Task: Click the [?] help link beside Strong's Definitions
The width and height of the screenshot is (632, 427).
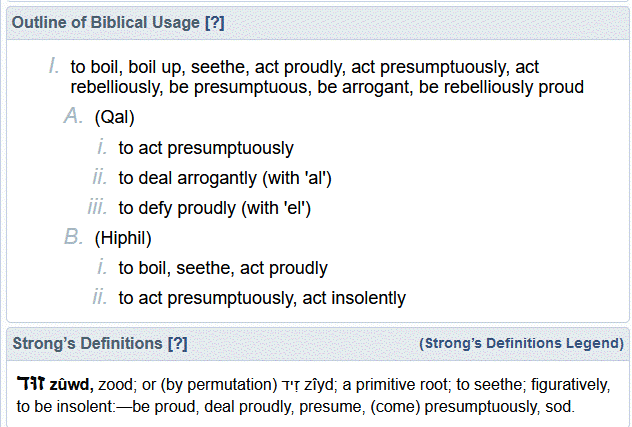Action: pos(177,344)
